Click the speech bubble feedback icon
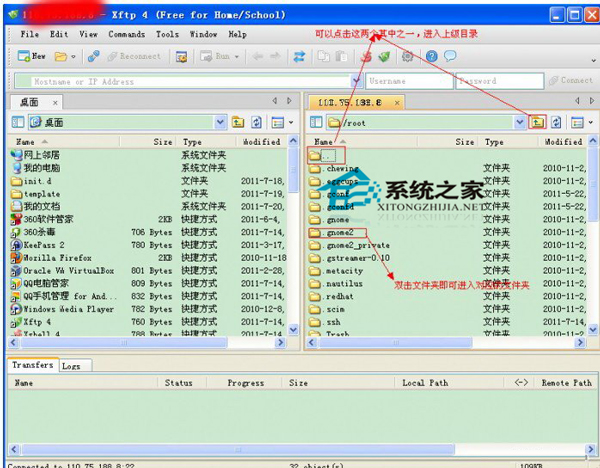Screen dimensions: 600x468 (450, 56)
